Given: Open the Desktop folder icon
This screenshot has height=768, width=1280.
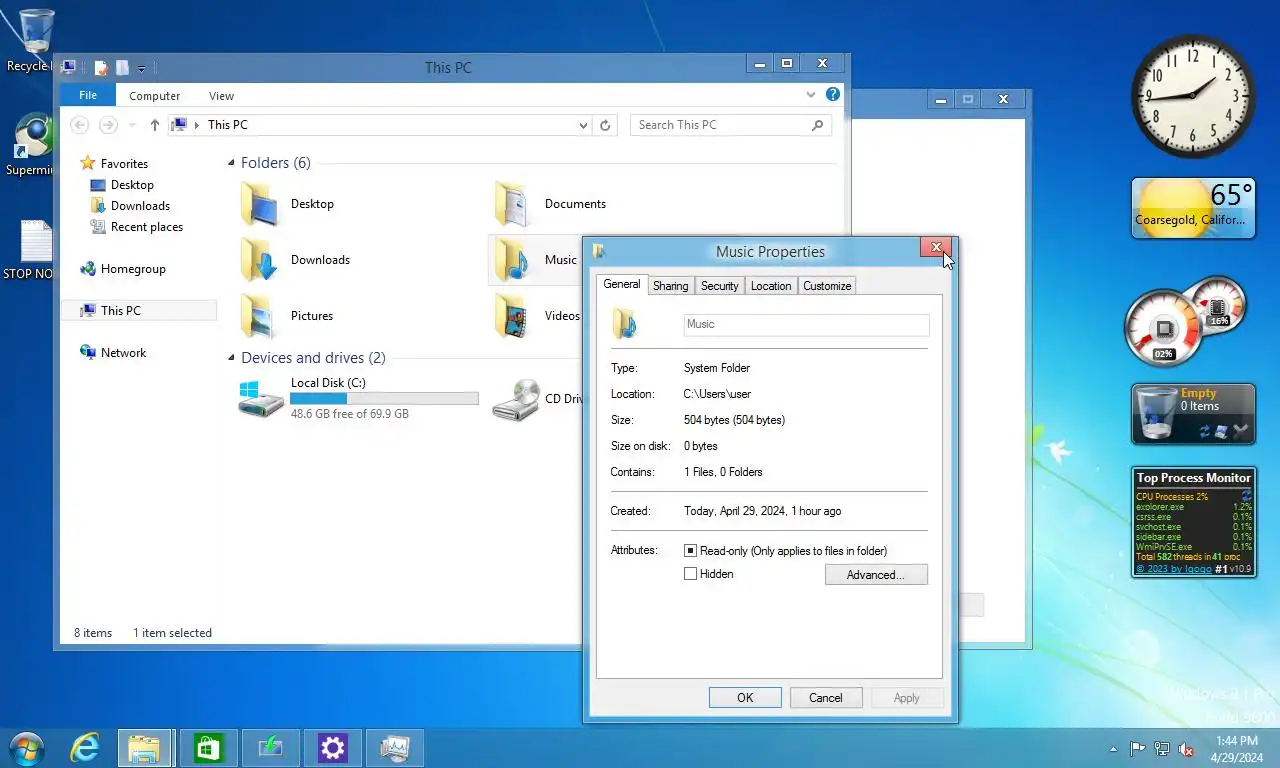Looking at the screenshot, I should 260,204.
